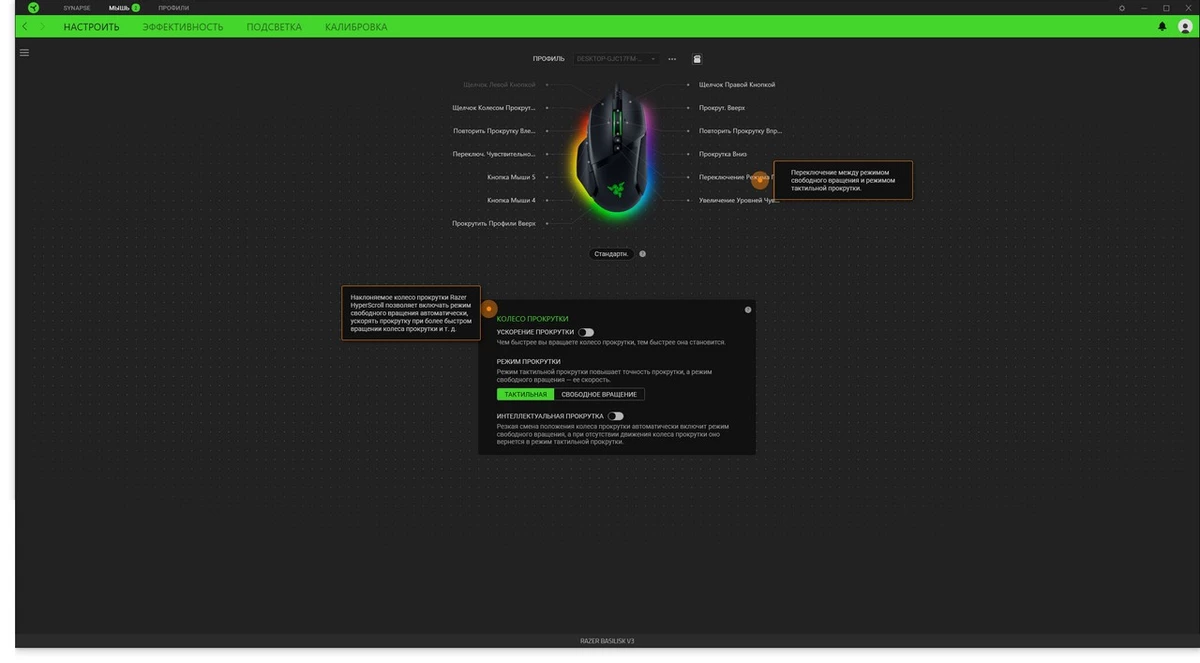
Task: Click the Стандартн. mode button
Action: 611,254
